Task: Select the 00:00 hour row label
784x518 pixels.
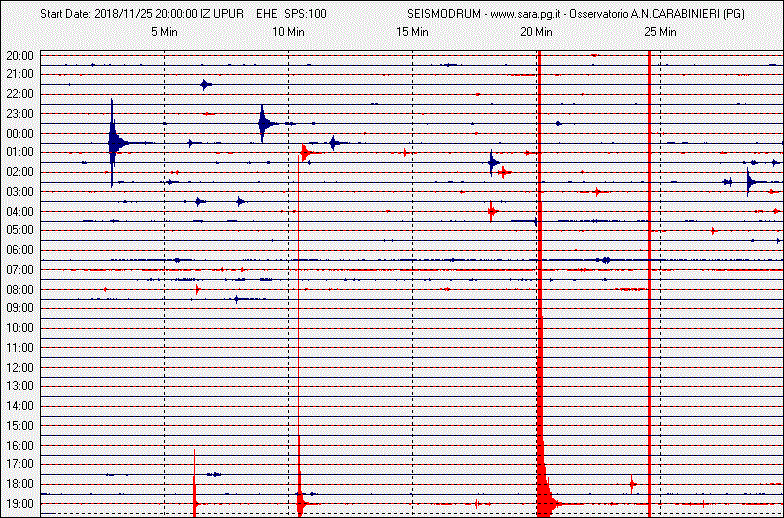Action: pyautogui.click(x=20, y=134)
